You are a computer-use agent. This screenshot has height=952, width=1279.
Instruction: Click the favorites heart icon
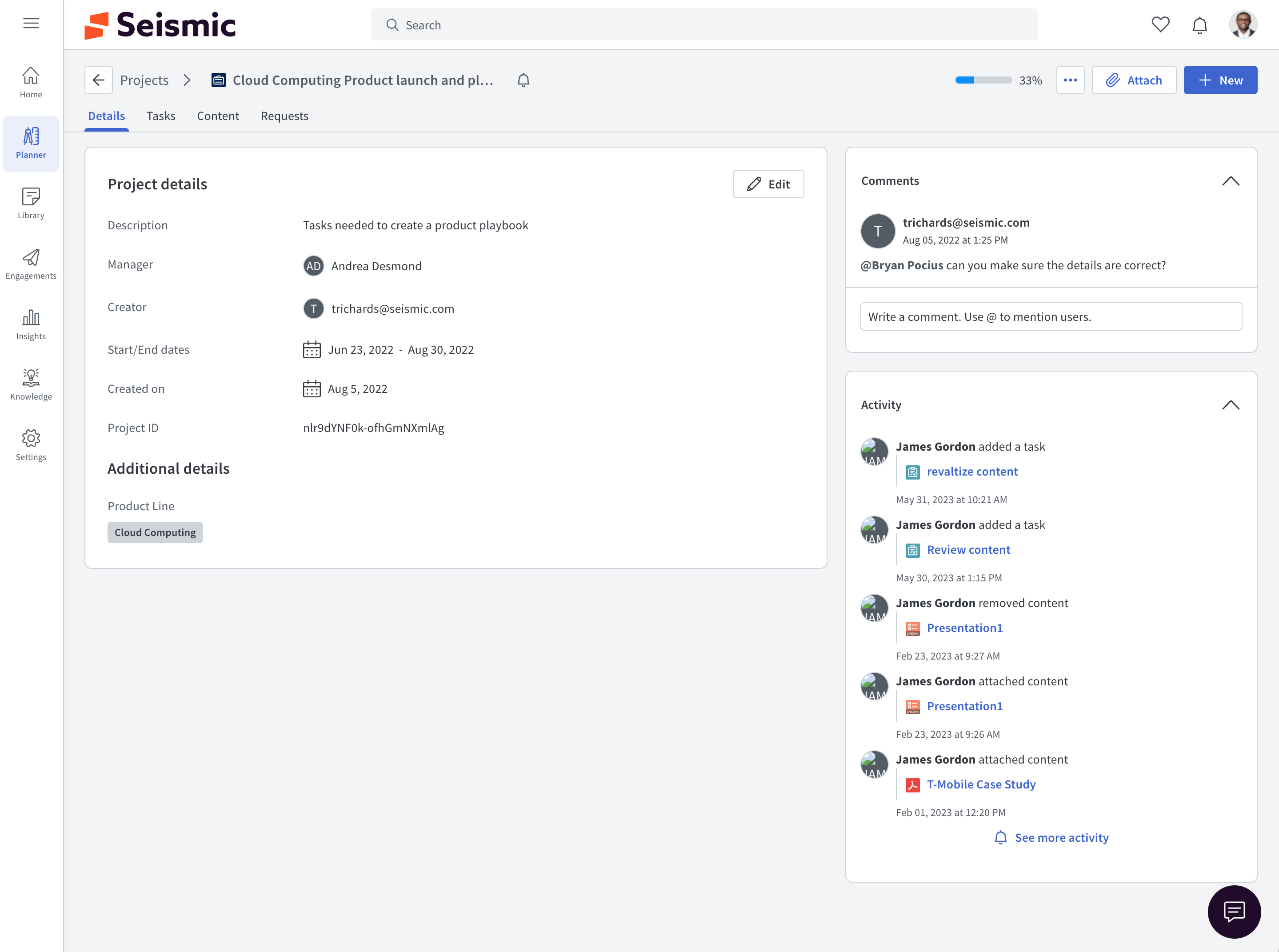tap(1160, 24)
